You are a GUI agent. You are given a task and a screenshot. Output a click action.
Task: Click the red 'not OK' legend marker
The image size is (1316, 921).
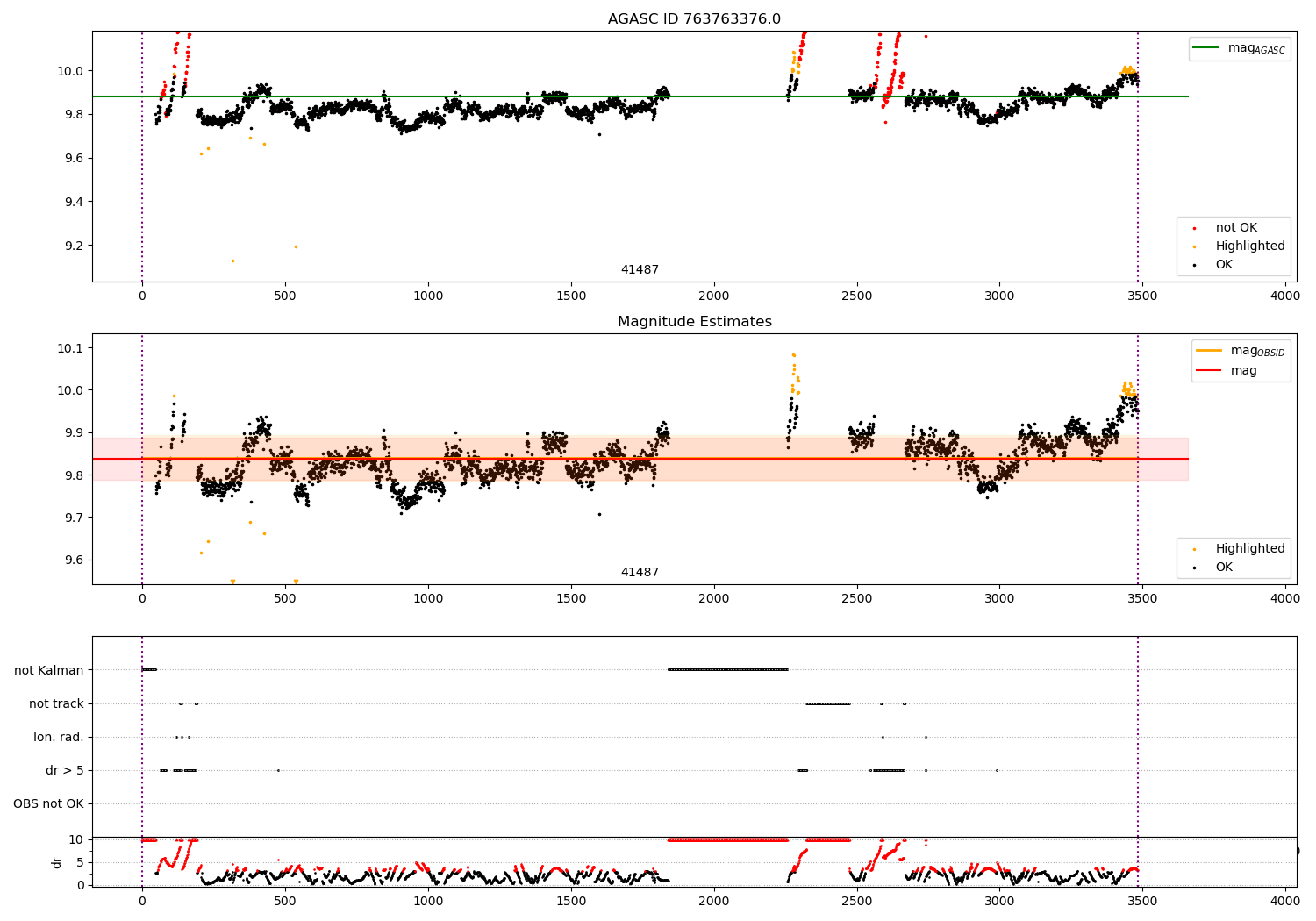click(x=1194, y=228)
